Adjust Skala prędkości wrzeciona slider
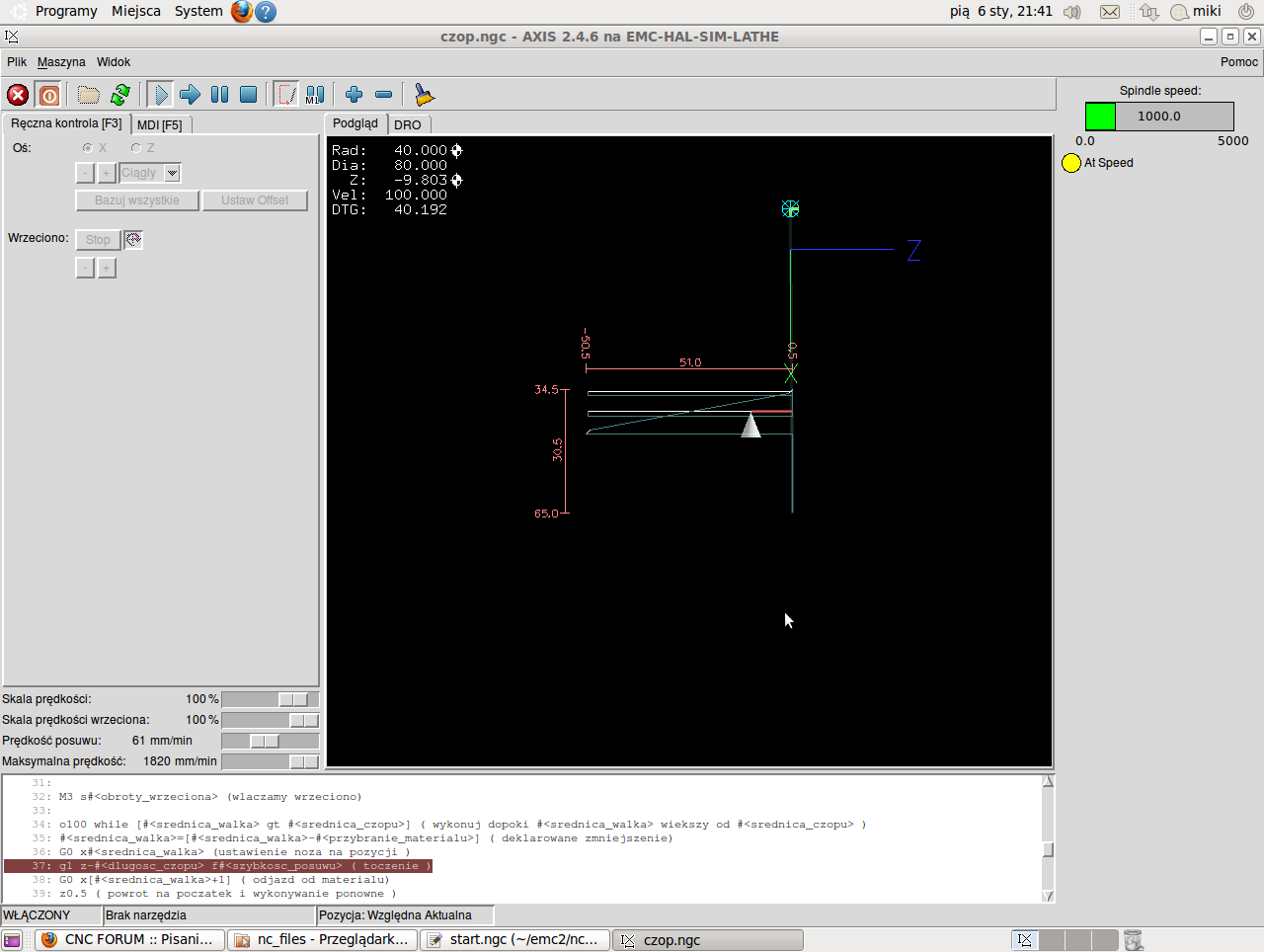This screenshot has height=952, width=1264. pyautogui.click(x=270, y=720)
